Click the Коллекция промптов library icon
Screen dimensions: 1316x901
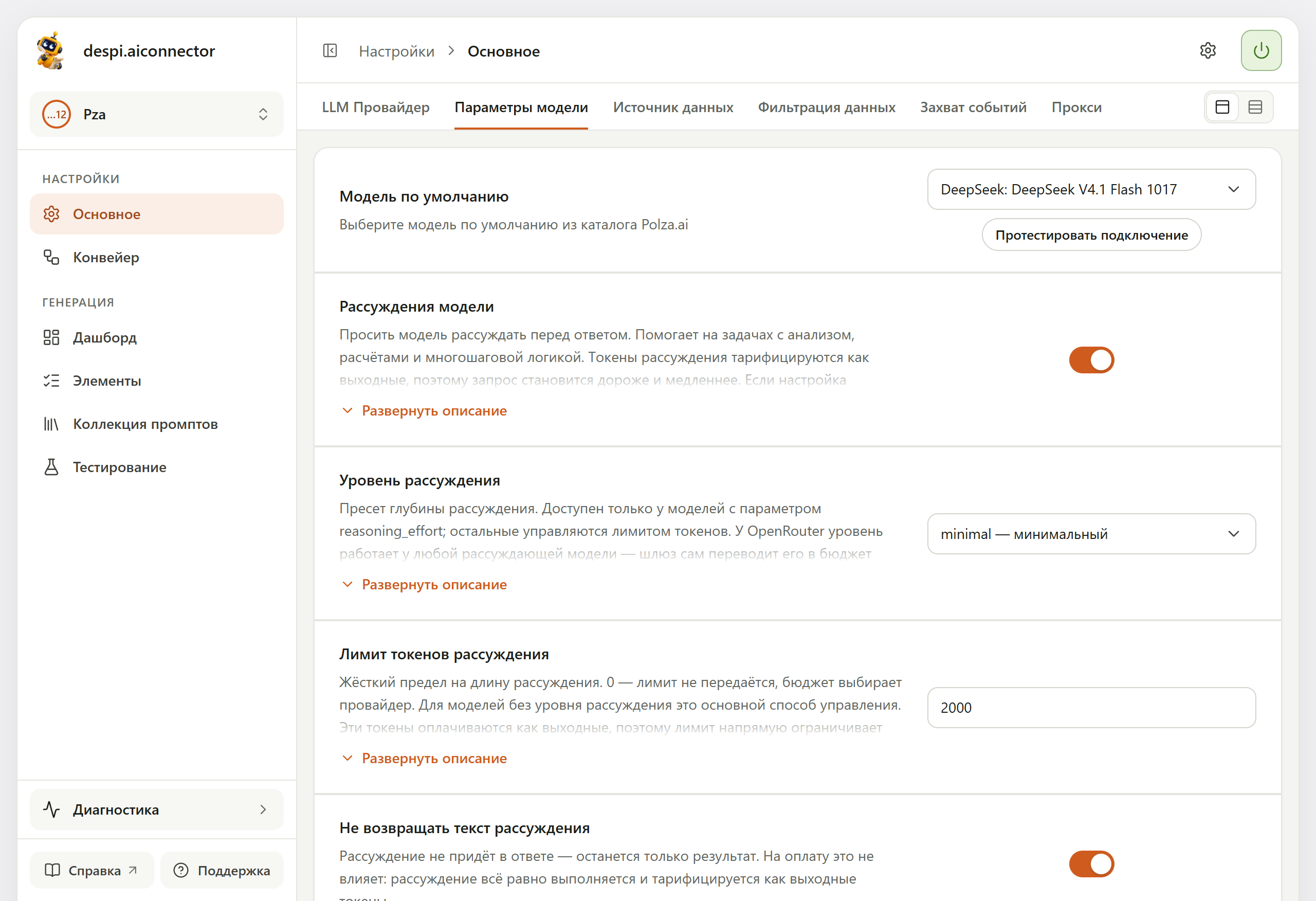[x=51, y=424]
